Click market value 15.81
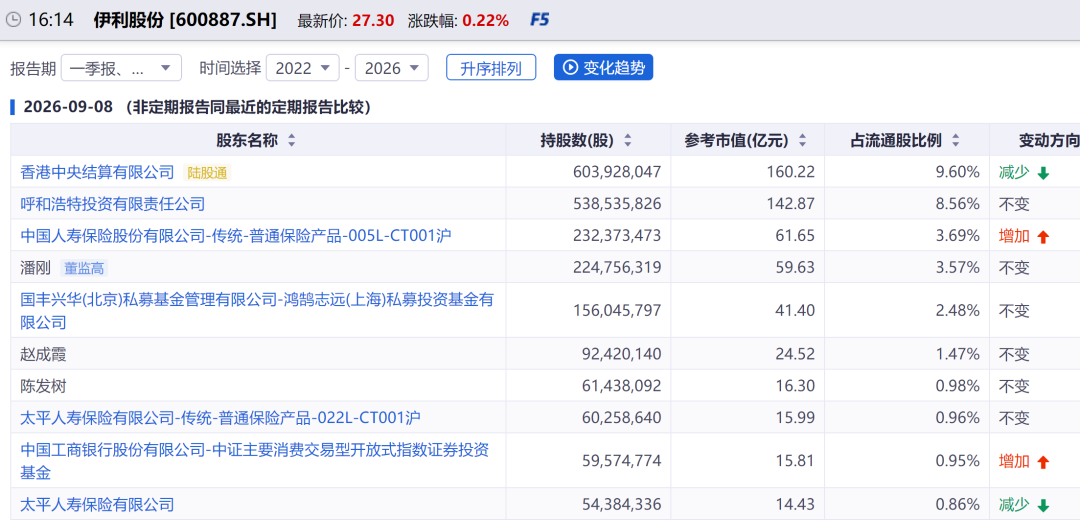Image resolution: width=1080 pixels, height=520 pixels. point(797,461)
